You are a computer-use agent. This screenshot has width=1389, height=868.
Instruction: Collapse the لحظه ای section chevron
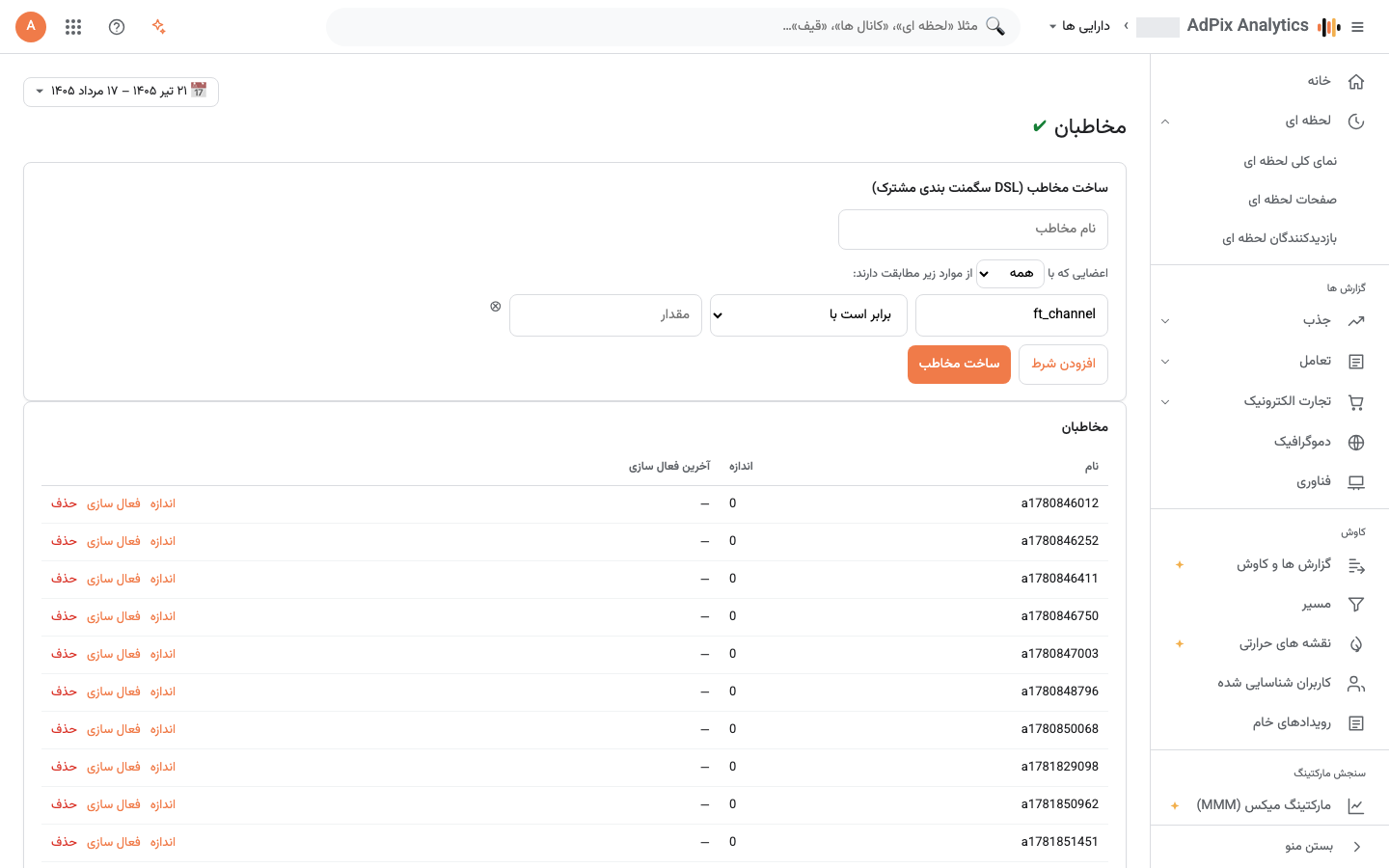coord(1165,122)
